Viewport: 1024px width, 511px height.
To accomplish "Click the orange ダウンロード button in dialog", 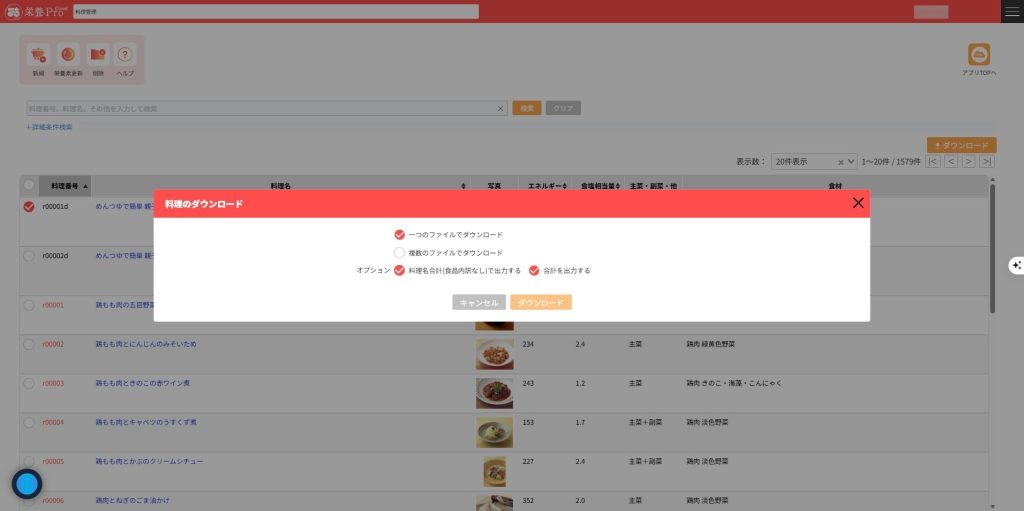I will point(540,302).
